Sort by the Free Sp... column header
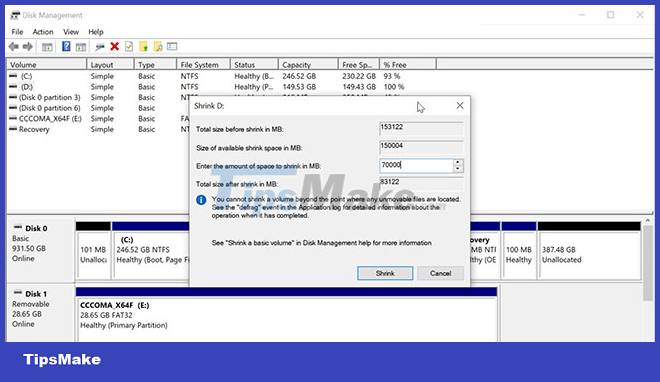Screen dimensions: 660x382 click(358, 65)
